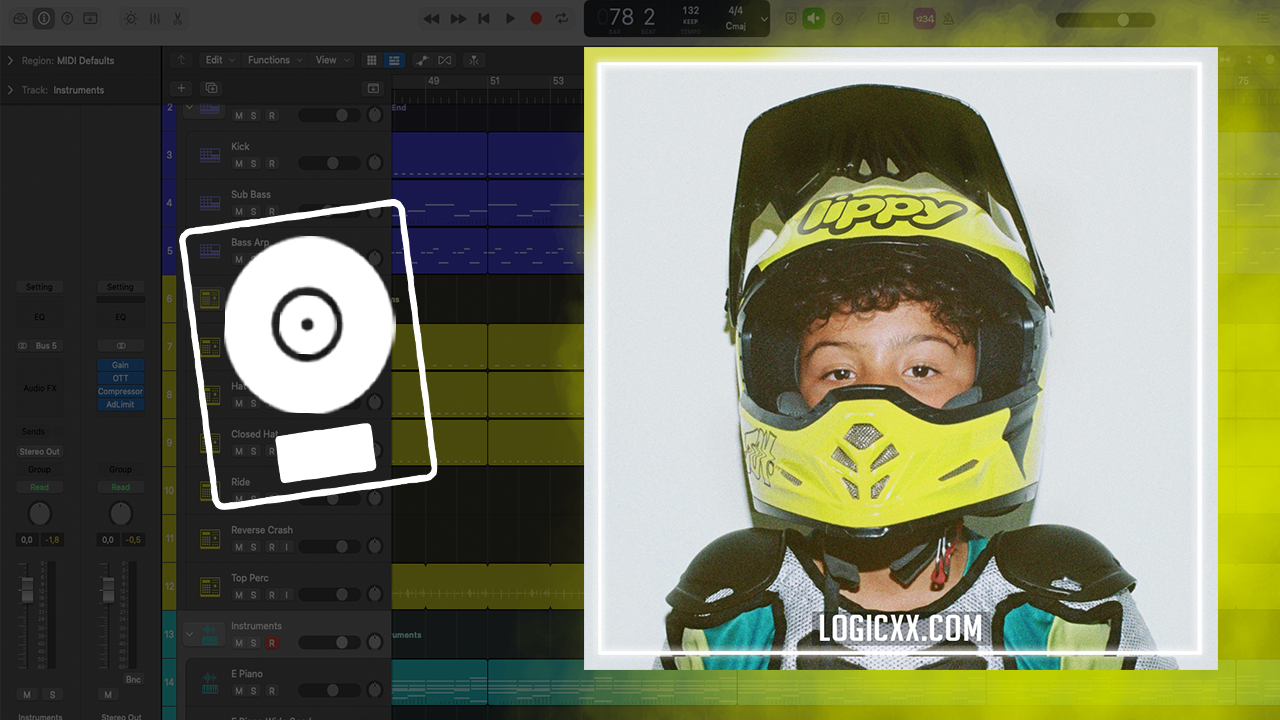Image resolution: width=1280 pixels, height=720 pixels.
Task: Expand the Track: Instruments disclosure
Action: pos(10,90)
